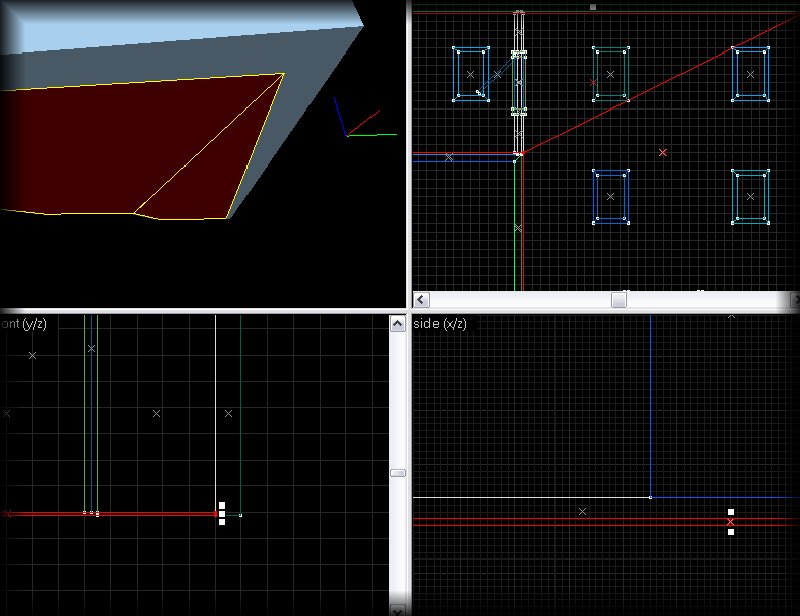This screenshot has width=800, height=616.
Task: Click the red X selection center in side view
Action: 731,522
